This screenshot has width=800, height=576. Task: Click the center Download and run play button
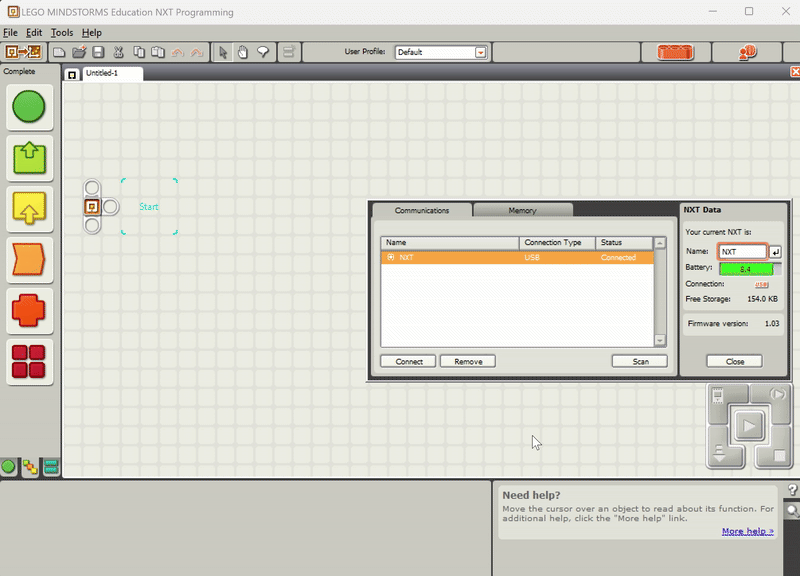[749, 425]
